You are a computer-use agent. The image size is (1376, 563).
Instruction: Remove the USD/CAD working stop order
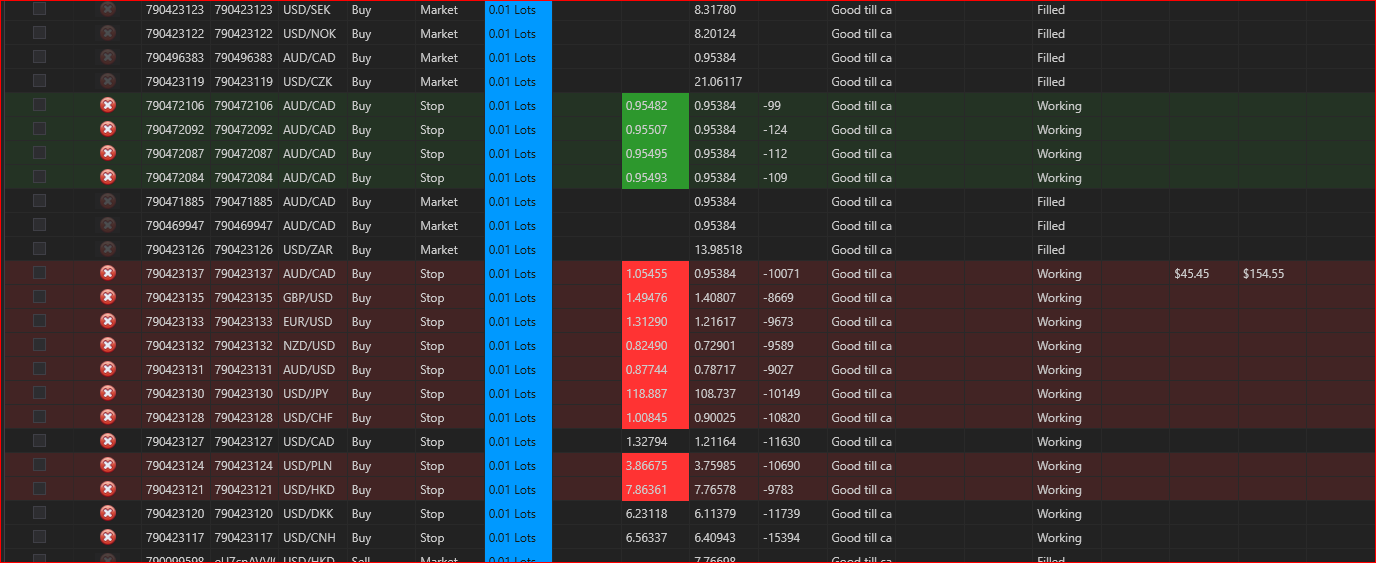click(x=108, y=441)
